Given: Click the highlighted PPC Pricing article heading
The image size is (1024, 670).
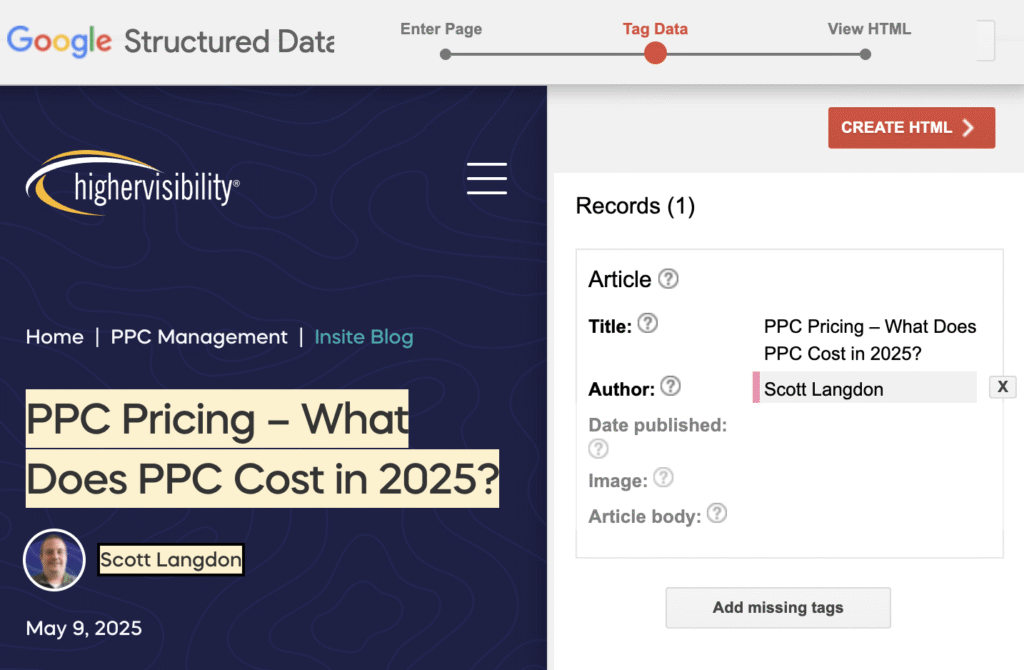Looking at the screenshot, I should pyautogui.click(x=262, y=449).
